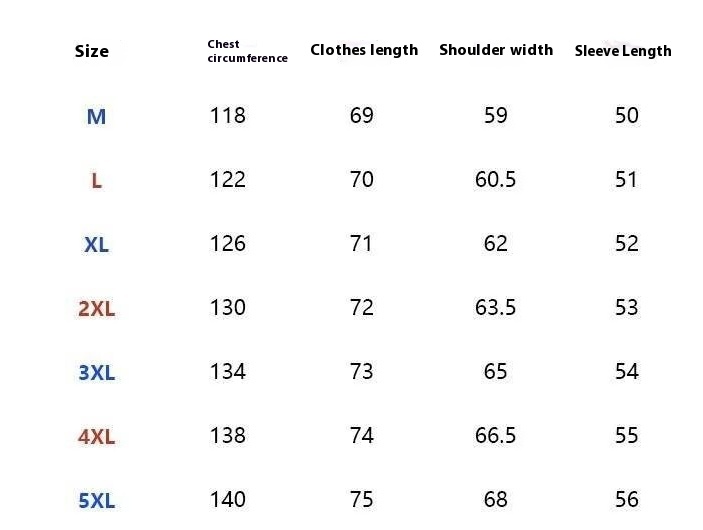Click the 3XL size label

tap(96, 373)
